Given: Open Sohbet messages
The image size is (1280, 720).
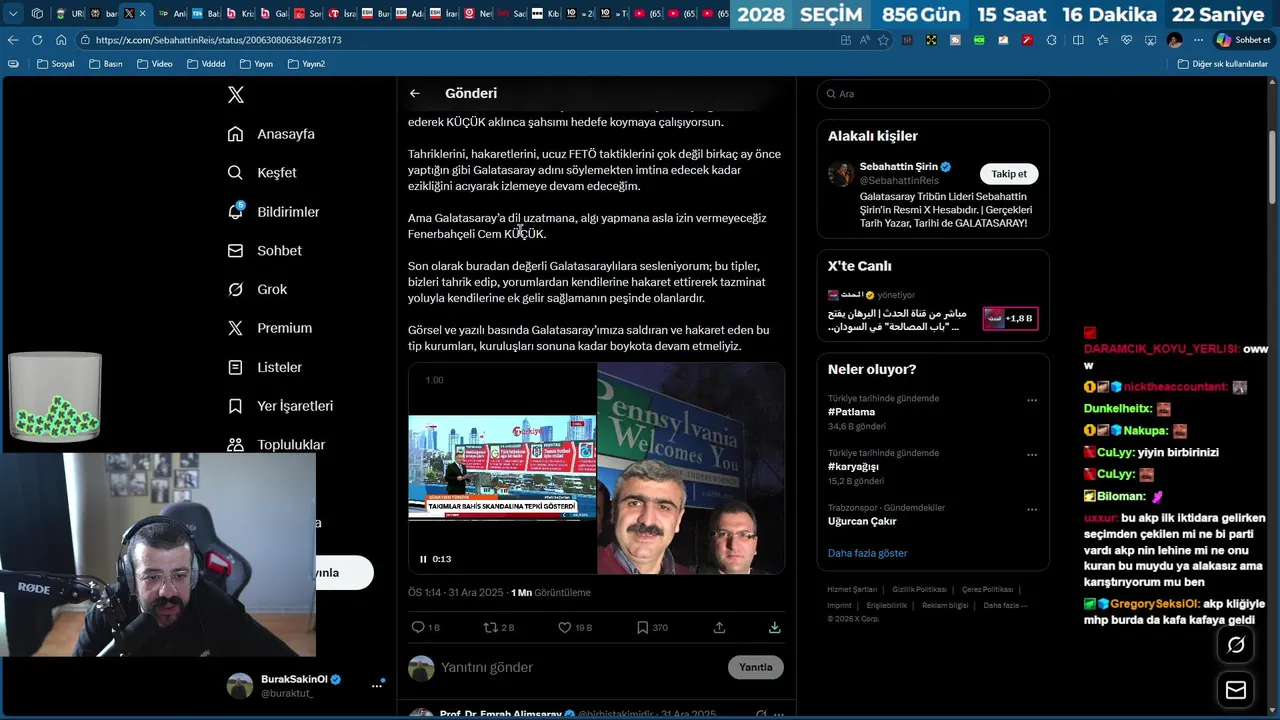Looking at the screenshot, I should pos(264,251).
